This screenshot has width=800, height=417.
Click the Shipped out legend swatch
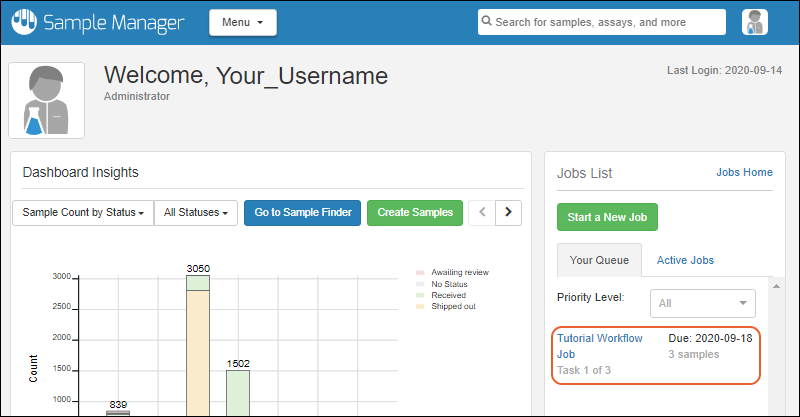420,306
